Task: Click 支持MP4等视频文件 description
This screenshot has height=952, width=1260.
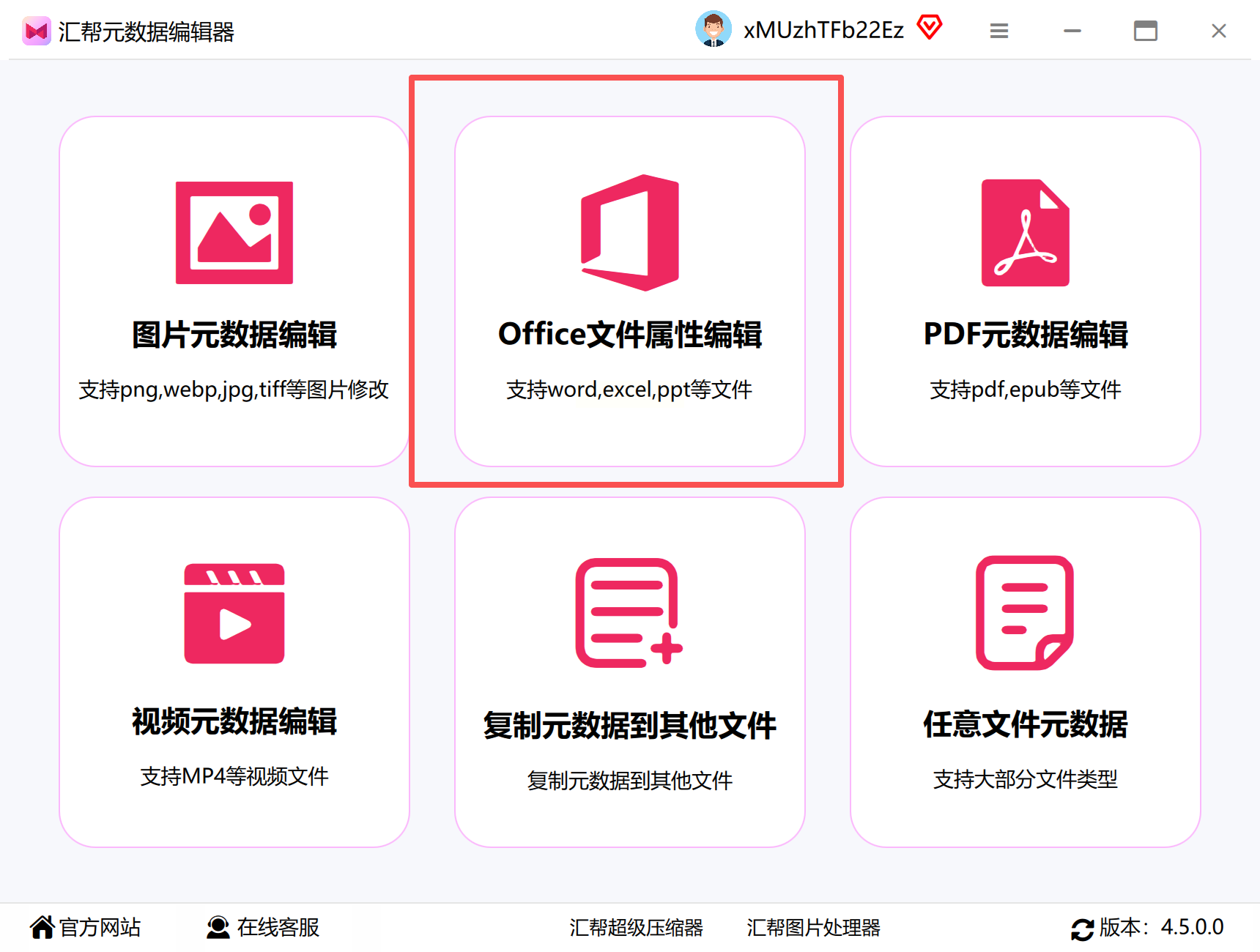Action: (234, 776)
